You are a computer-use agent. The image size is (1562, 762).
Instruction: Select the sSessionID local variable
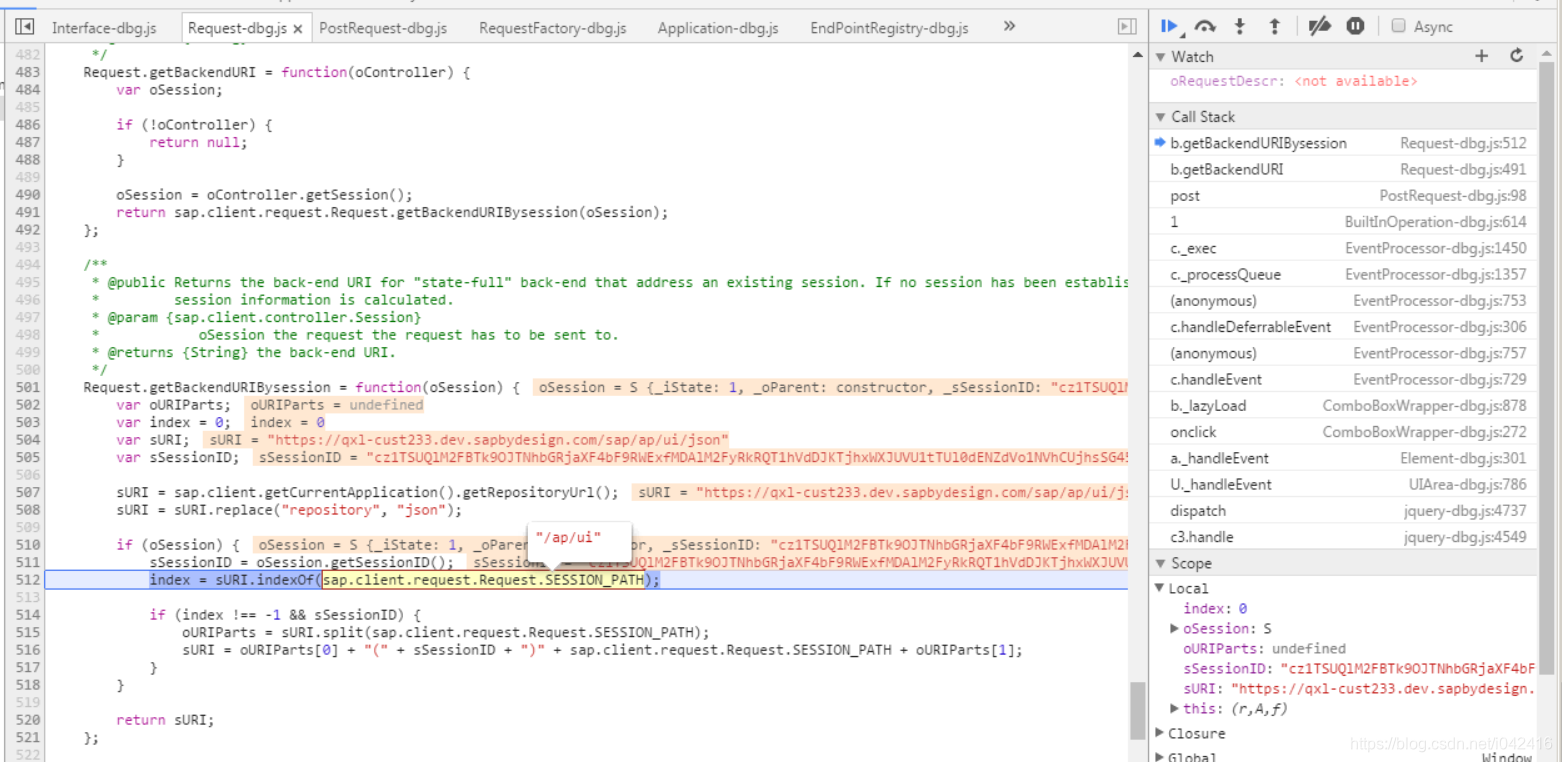(x=1359, y=669)
